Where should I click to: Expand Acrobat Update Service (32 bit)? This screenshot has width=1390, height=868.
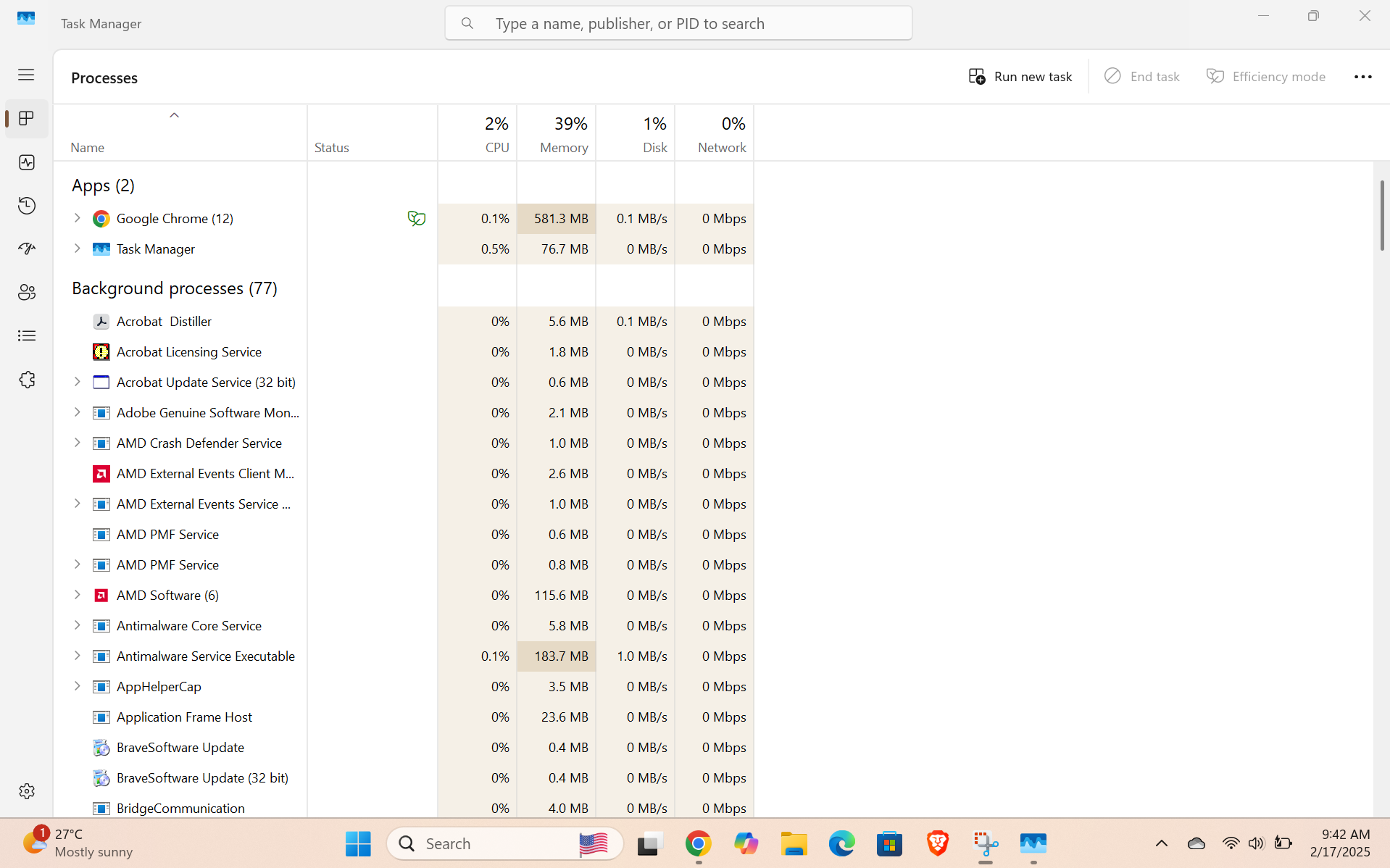(78, 382)
